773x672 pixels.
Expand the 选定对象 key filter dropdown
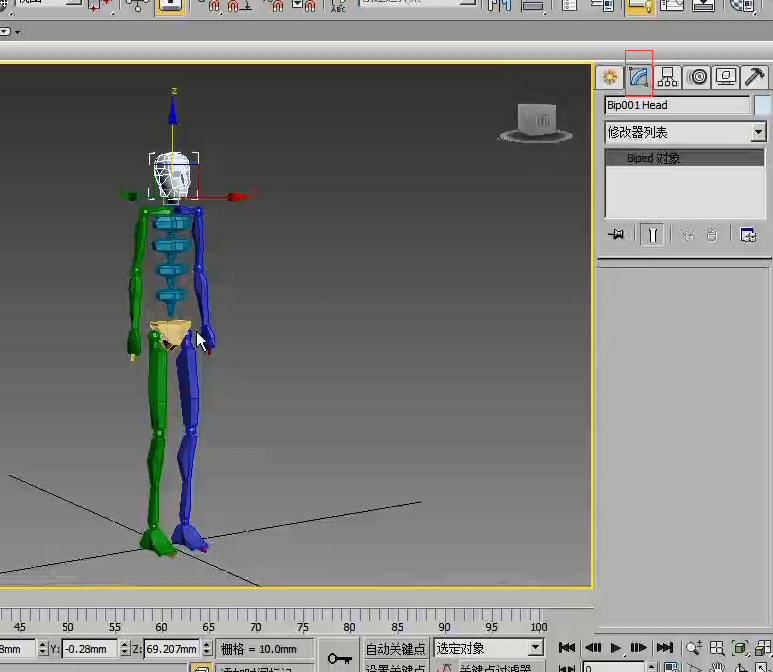coord(535,648)
